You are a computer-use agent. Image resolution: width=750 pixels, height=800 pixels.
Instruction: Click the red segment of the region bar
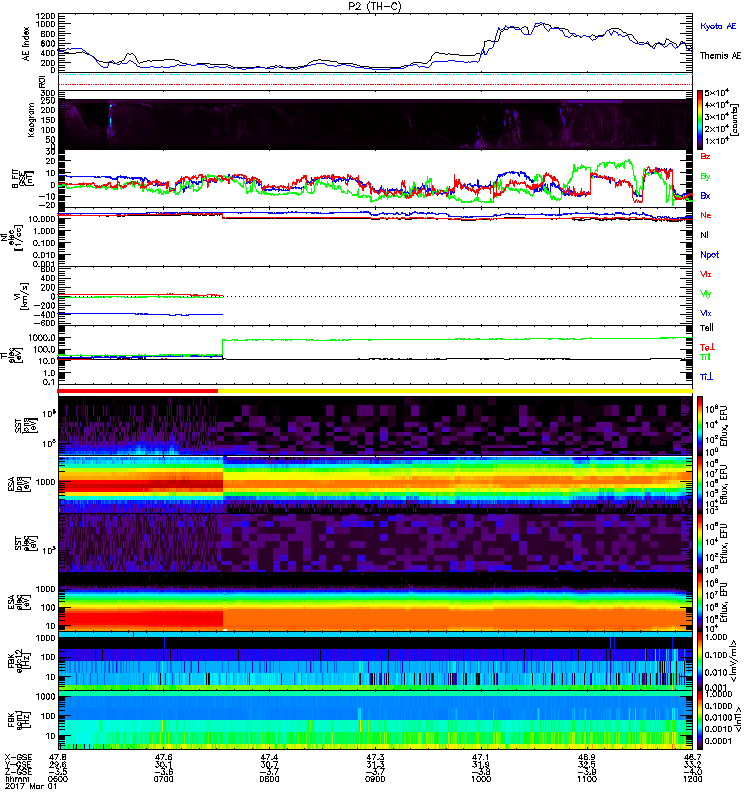(x=138, y=391)
